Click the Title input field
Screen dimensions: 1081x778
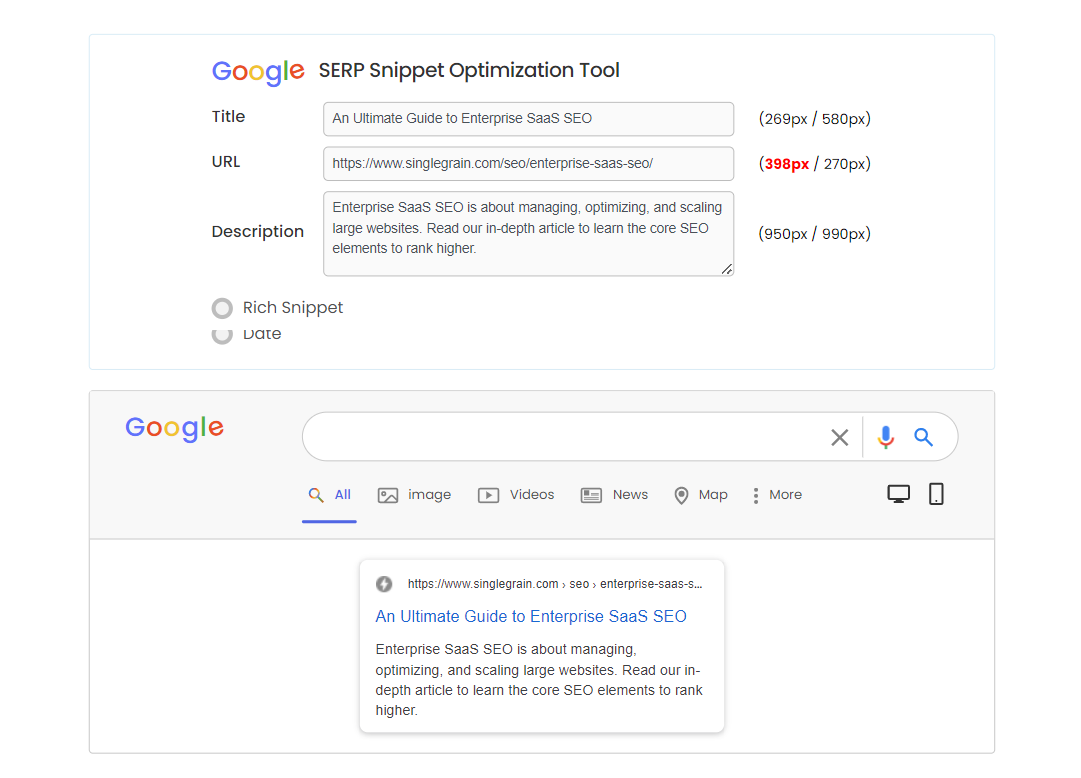coord(528,118)
